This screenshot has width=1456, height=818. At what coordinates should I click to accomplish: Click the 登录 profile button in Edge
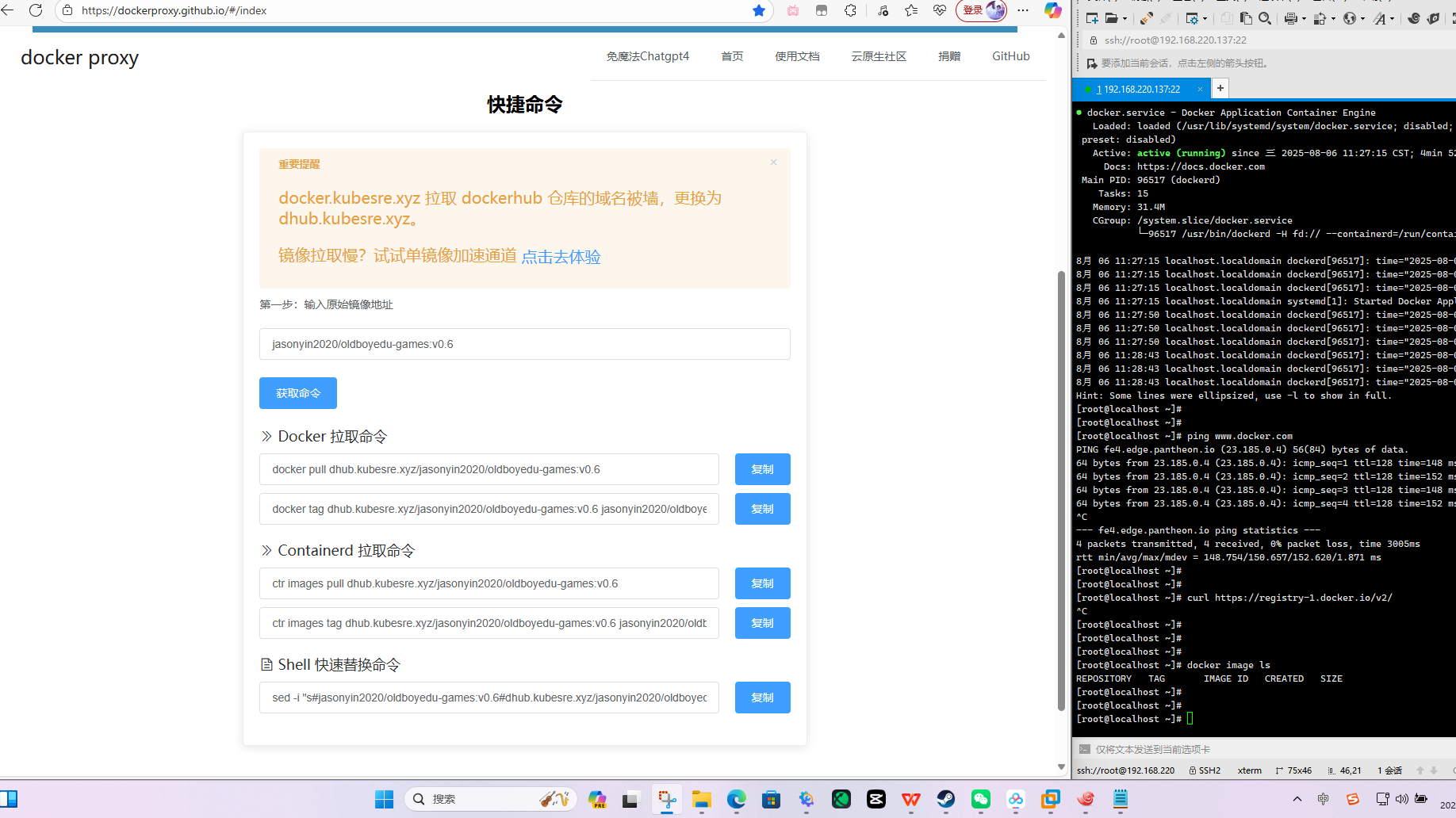pyautogui.click(x=981, y=10)
